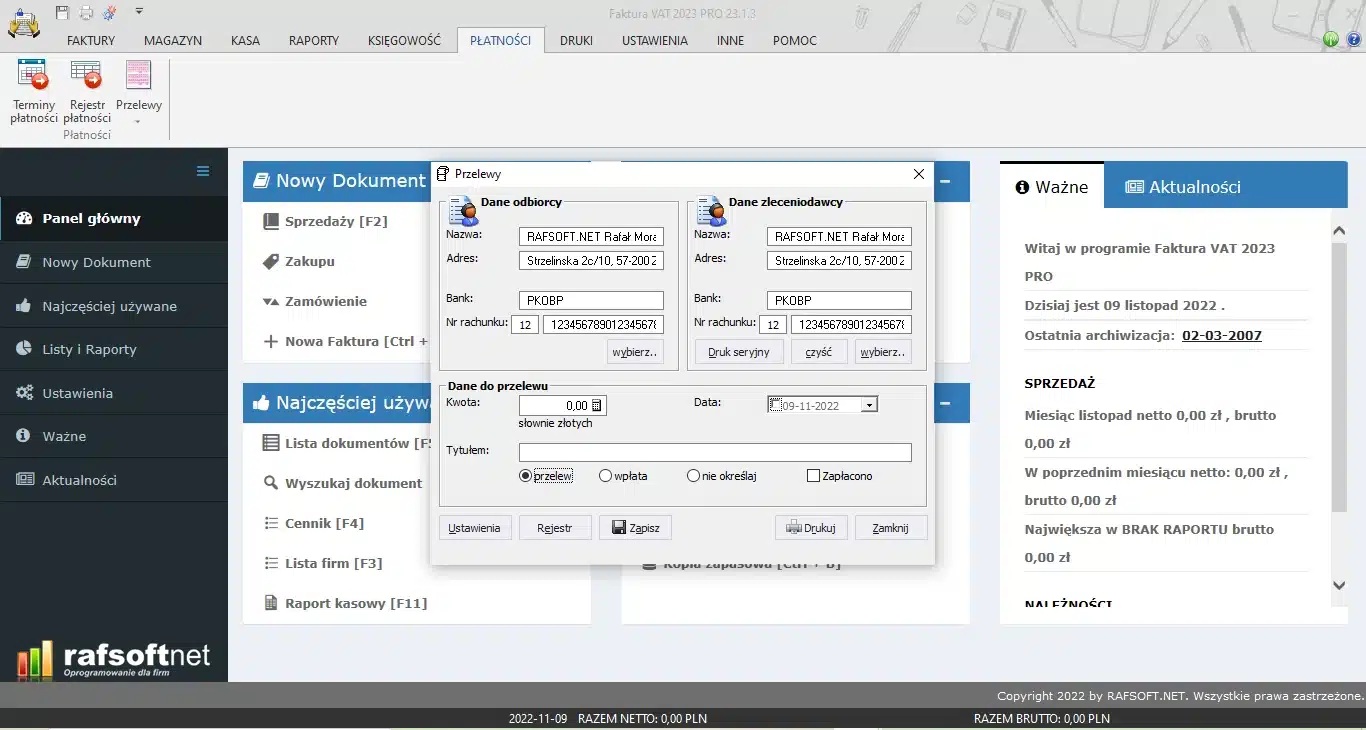The height and width of the screenshot is (730, 1366).
Task: Enable the Zapłacono checkbox
Action: [813, 476]
